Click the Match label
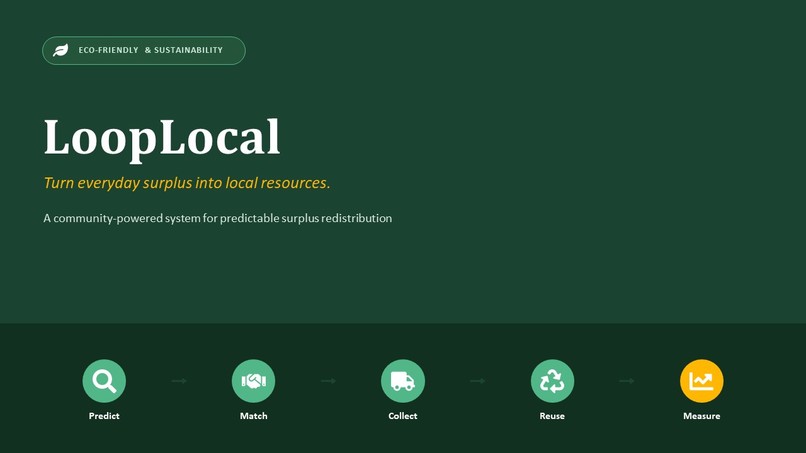The width and height of the screenshot is (806, 453). [x=253, y=416]
